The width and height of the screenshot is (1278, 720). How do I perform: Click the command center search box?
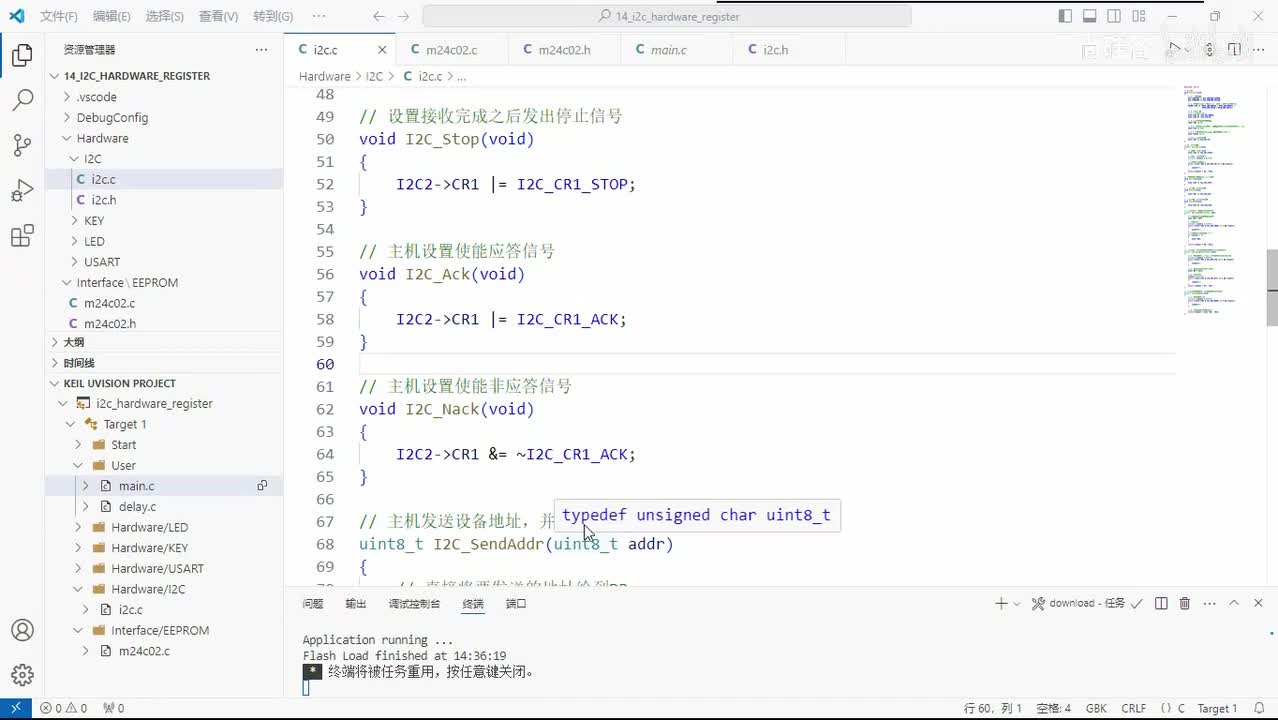click(667, 16)
